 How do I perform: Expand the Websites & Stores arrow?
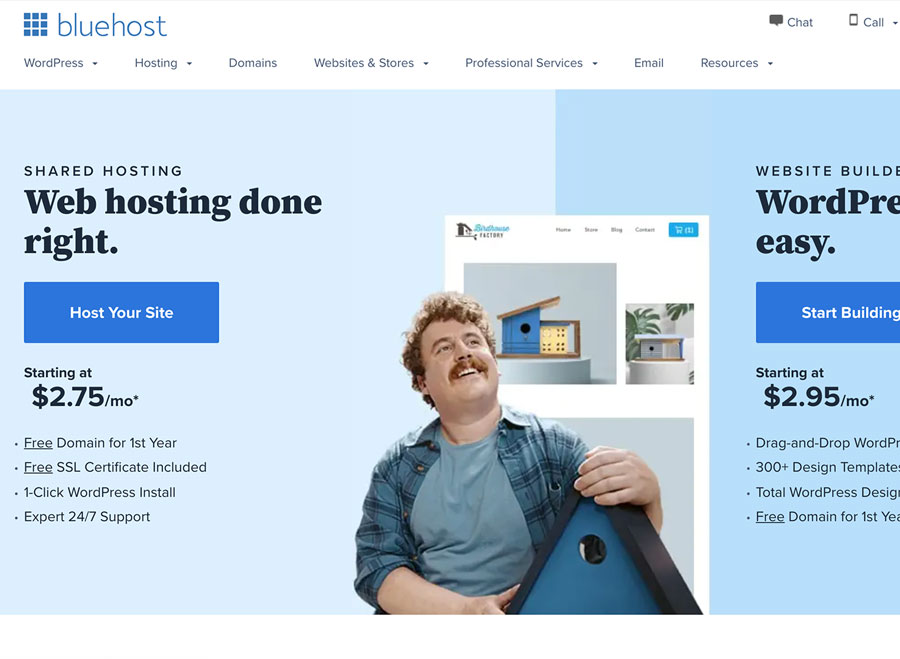pyautogui.click(x=426, y=64)
